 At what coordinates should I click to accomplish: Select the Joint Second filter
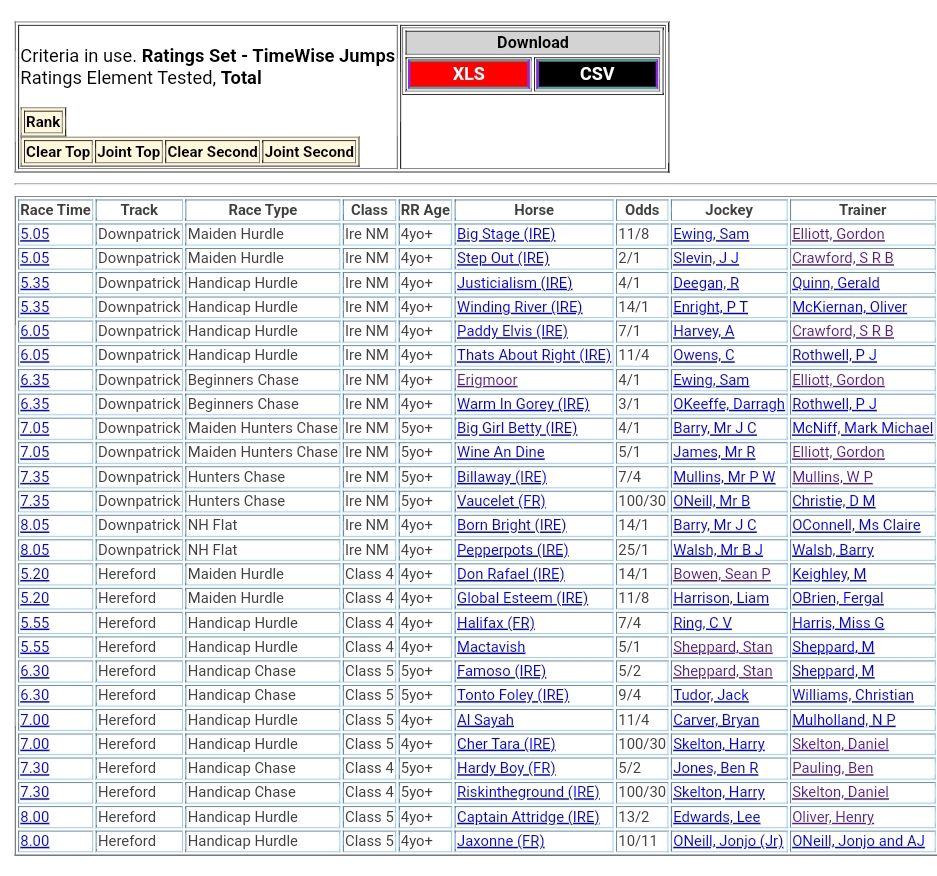coord(309,152)
